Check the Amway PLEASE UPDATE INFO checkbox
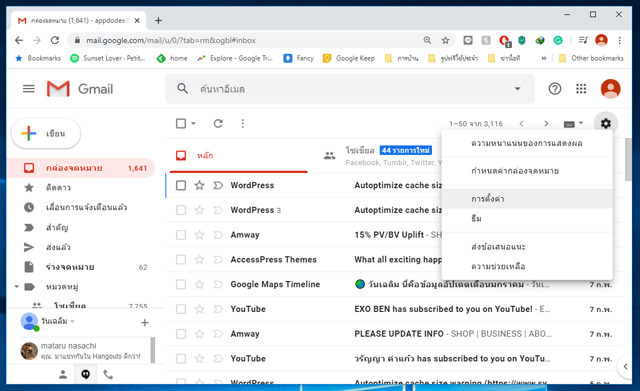The height and width of the screenshot is (391, 640). 181,334
